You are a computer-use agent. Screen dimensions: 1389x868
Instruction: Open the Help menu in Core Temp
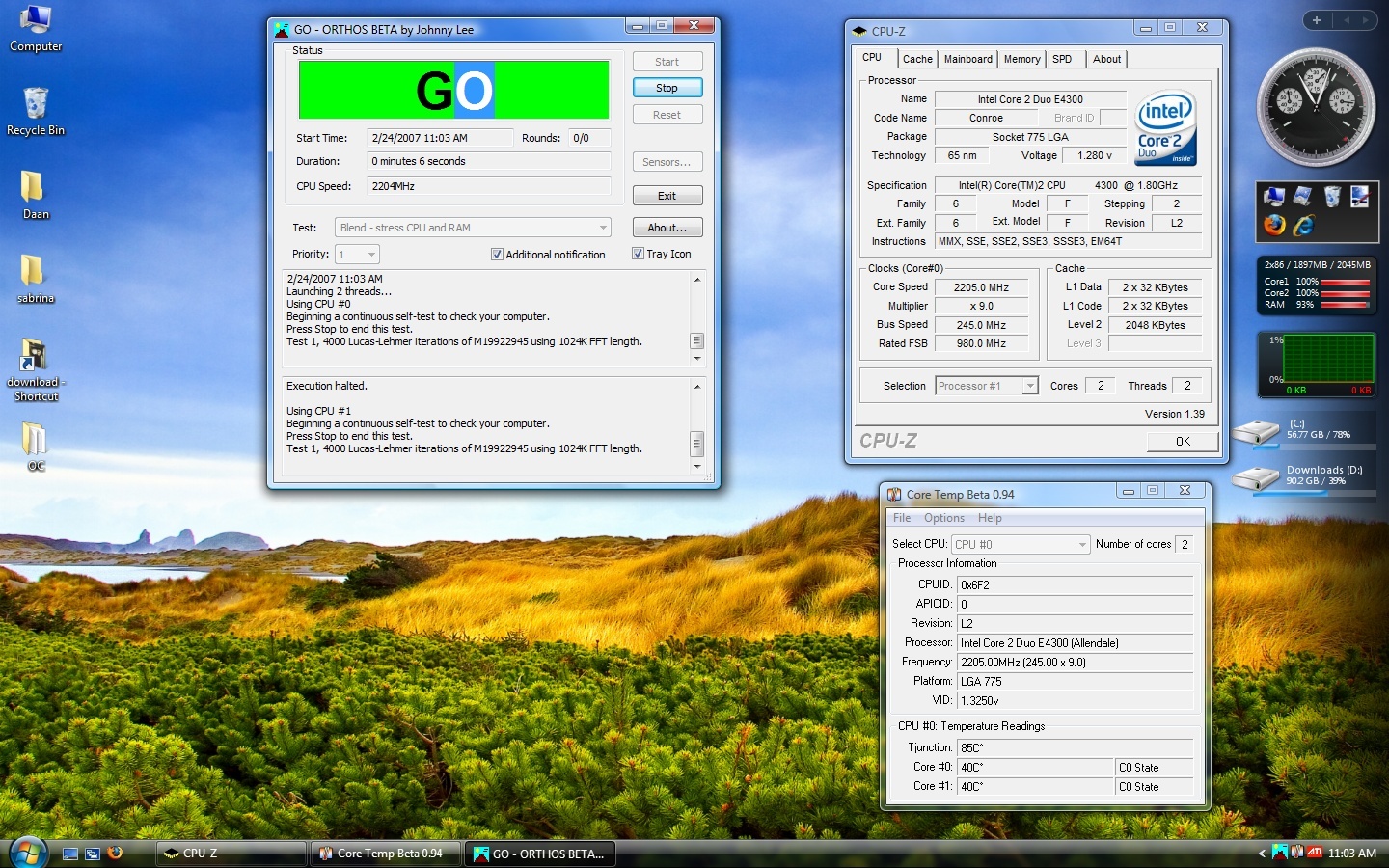point(990,518)
